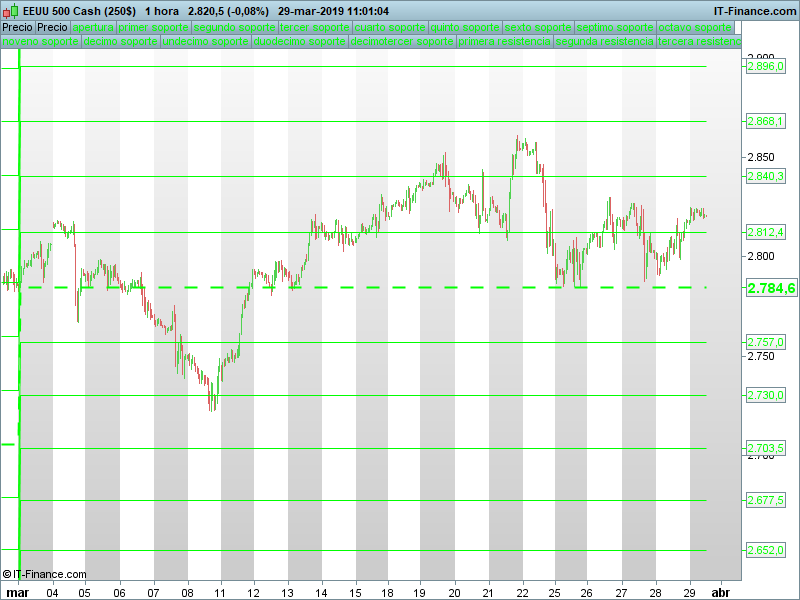Select the first Precio label

(17, 27)
